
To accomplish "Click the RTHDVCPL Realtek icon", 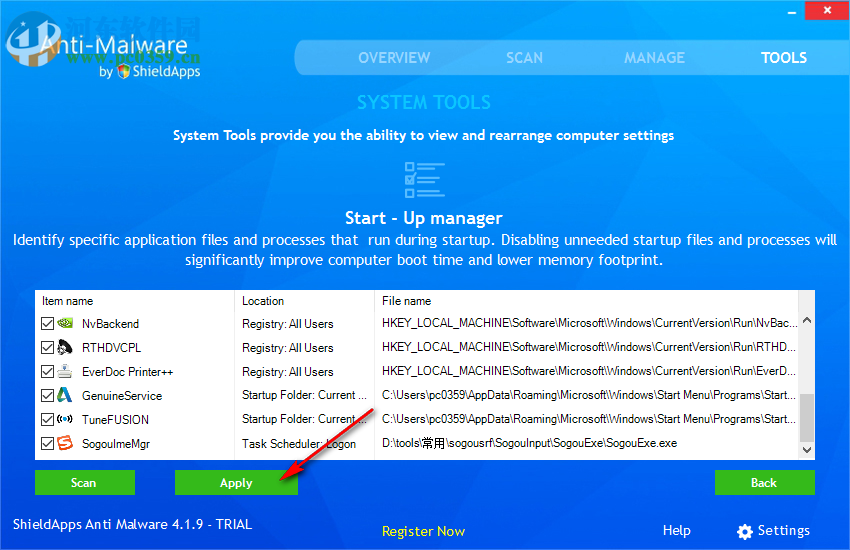I will (65, 347).
